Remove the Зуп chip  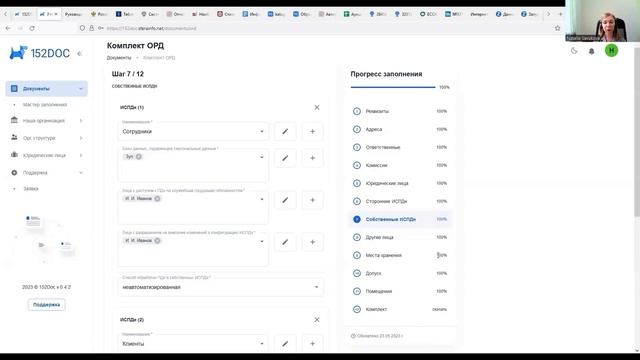[x=139, y=157]
